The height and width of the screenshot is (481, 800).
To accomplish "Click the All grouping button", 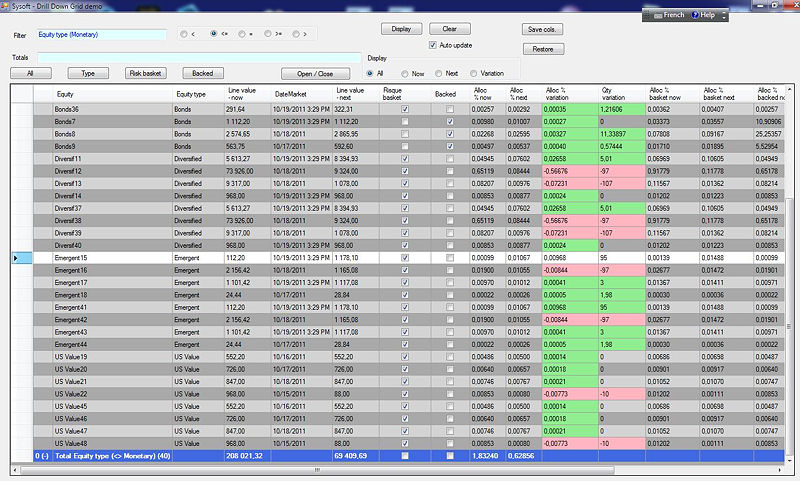I will click(x=31, y=73).
